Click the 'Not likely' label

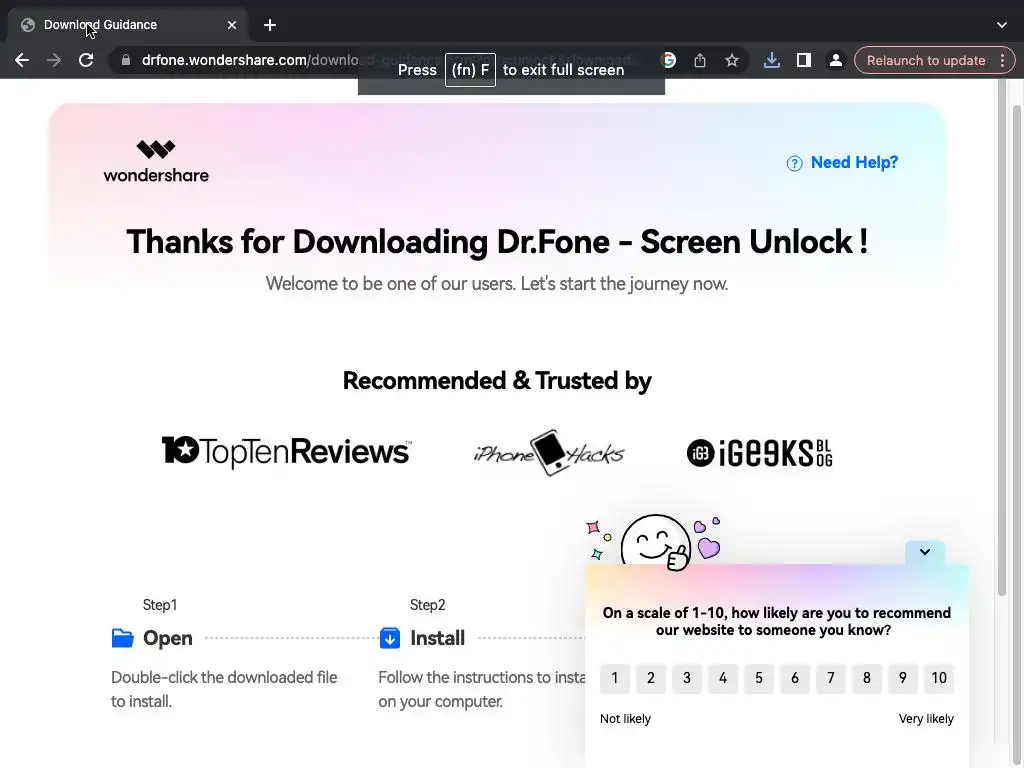pyautogui.click(x=625, y=718)
